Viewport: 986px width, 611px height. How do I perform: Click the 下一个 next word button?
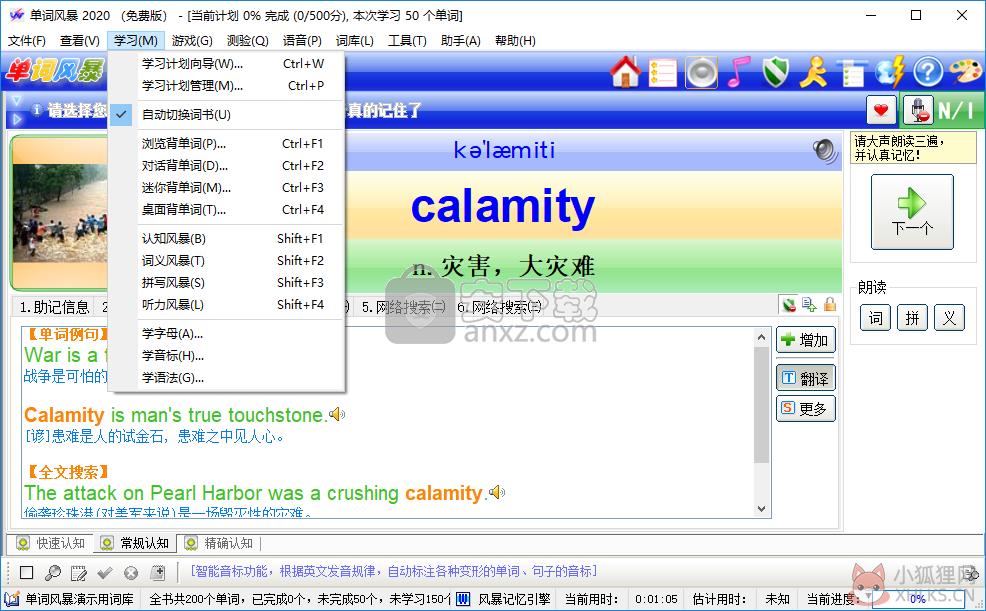(912, 212)
